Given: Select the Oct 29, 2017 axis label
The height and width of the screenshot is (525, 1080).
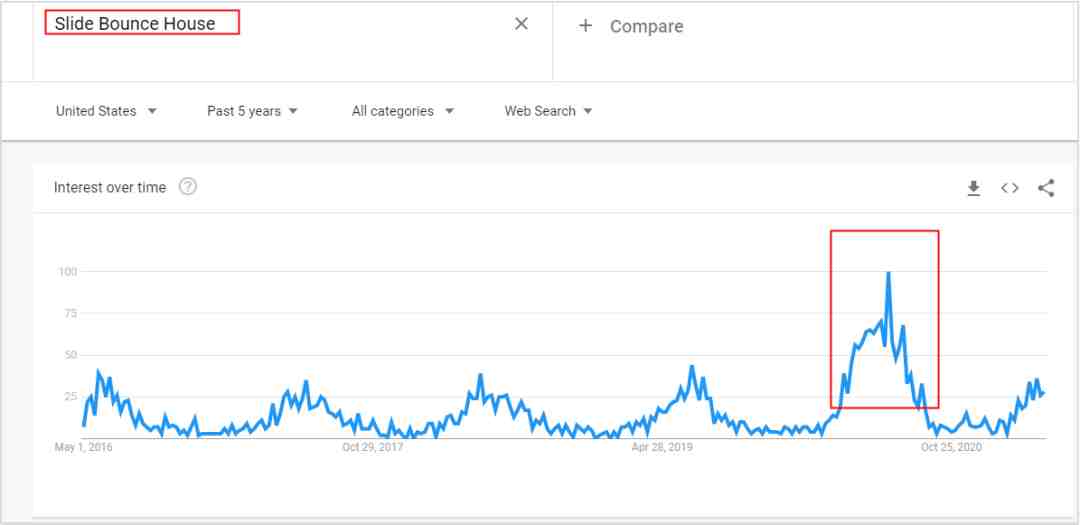Looking at the screenshot, I should click(373, 447).
